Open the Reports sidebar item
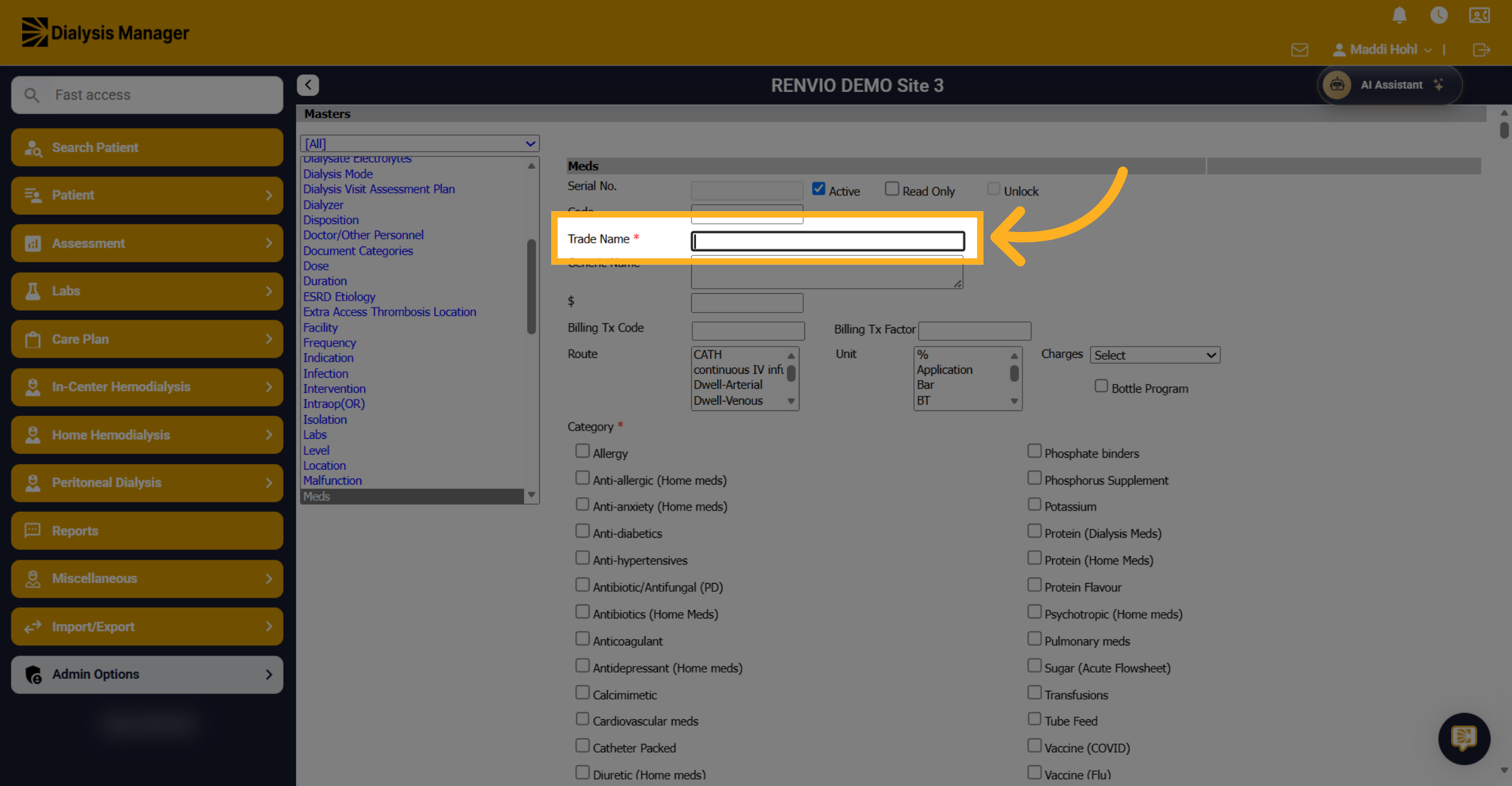 (147, 531)
